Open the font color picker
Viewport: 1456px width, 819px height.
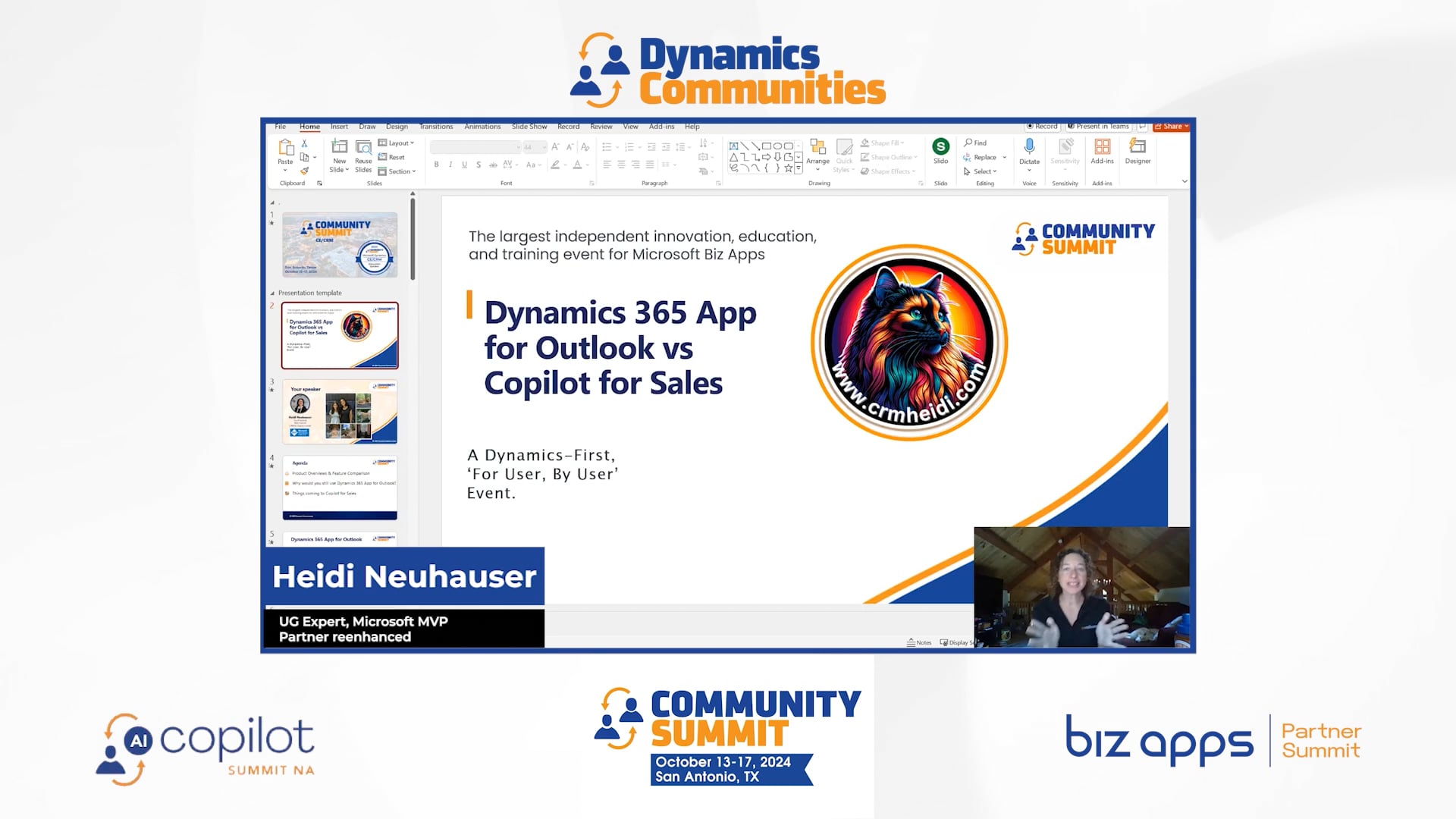579,165
